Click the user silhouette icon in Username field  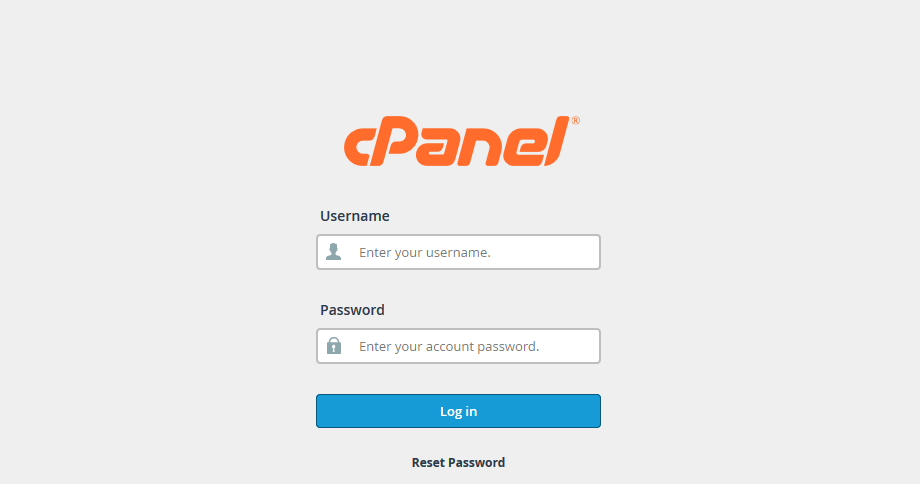[334, 252]
